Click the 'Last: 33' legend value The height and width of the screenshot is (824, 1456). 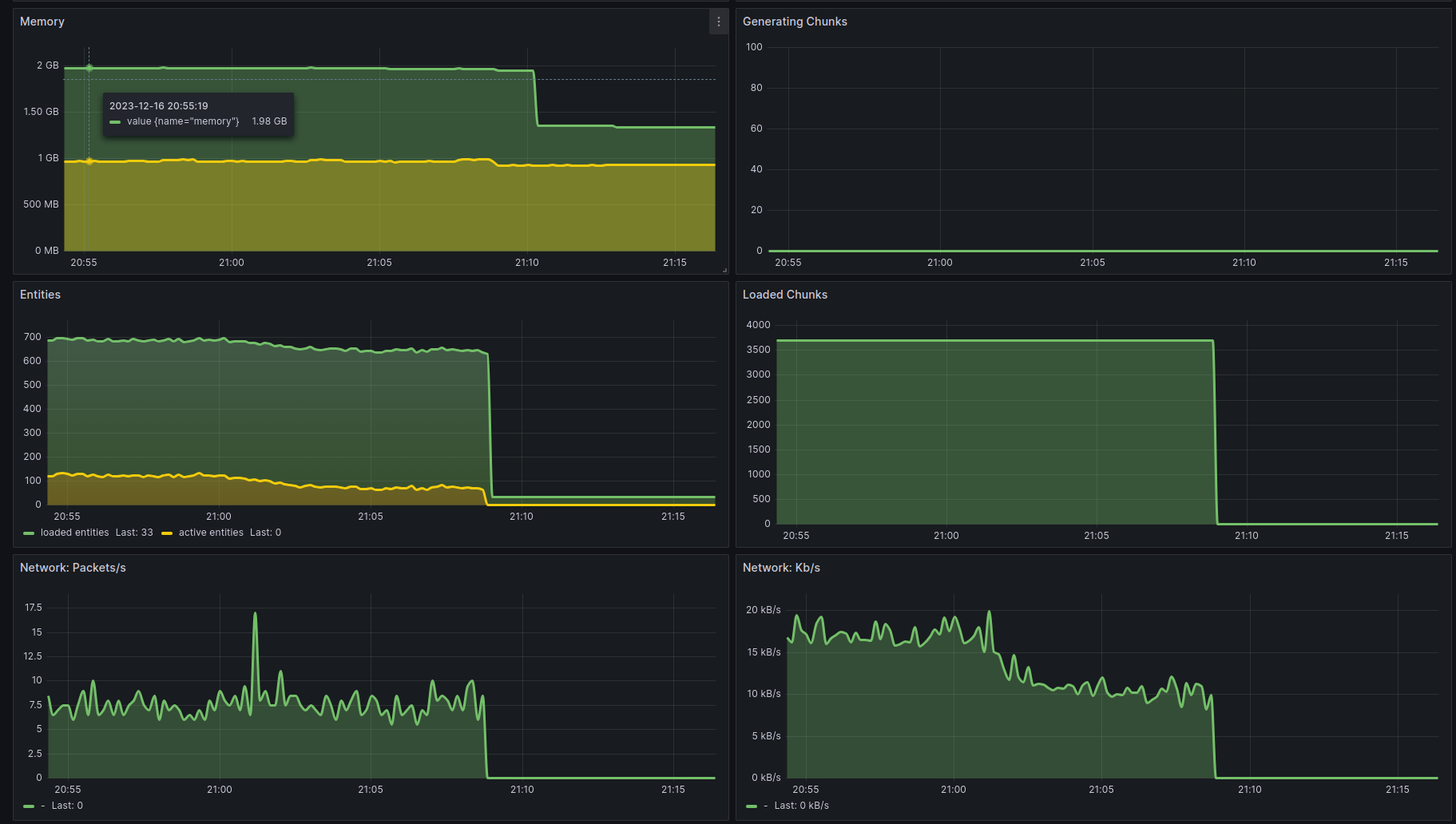click(134, 533)
